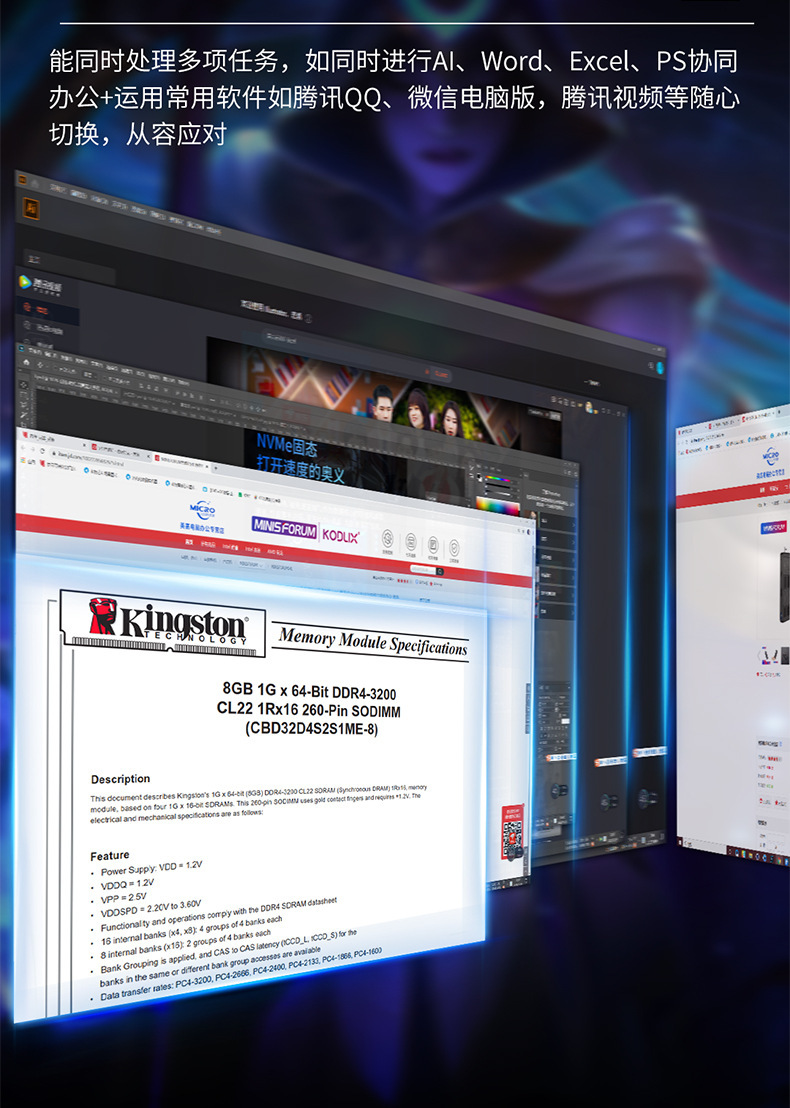Click the 'Data transfer rates: PC4-3200' line

(240, 973)
